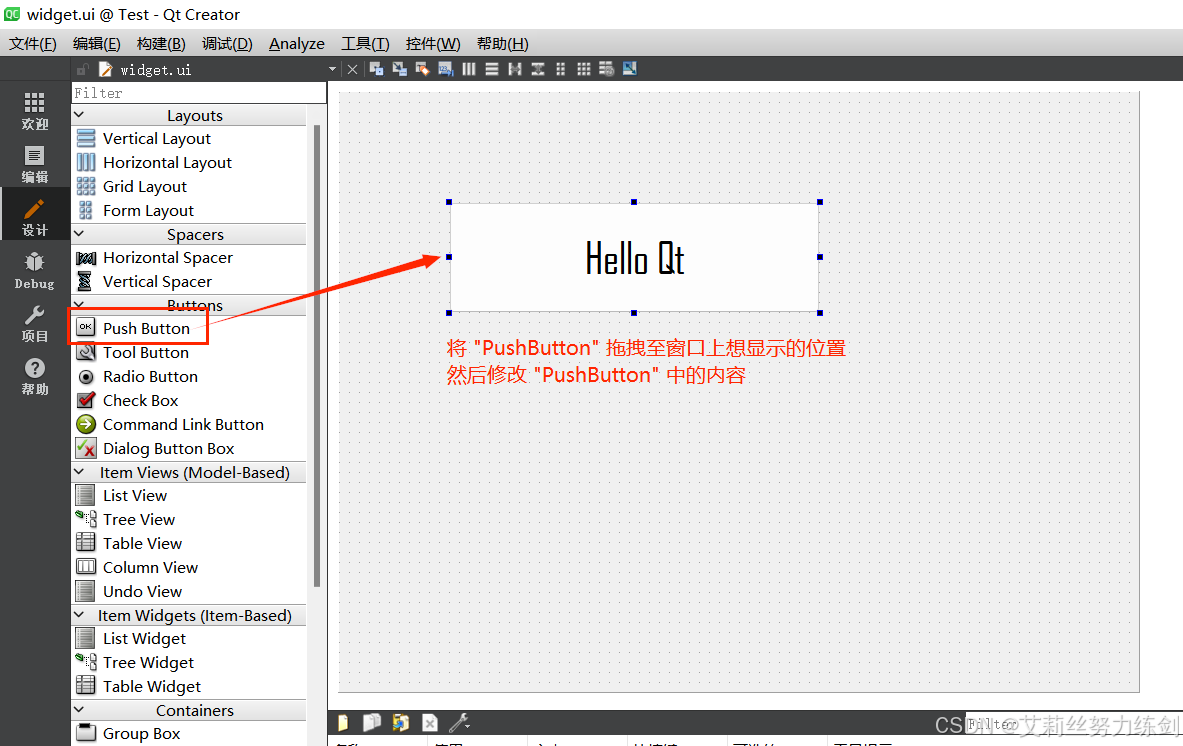Open the wrench configure dropdown in action editor
The image size is (1183, 746).
click(459, 723)
